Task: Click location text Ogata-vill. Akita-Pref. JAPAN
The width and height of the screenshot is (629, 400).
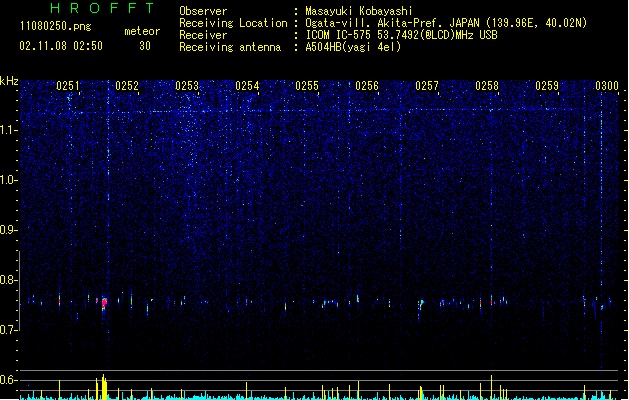Action: tap(392, 23)
